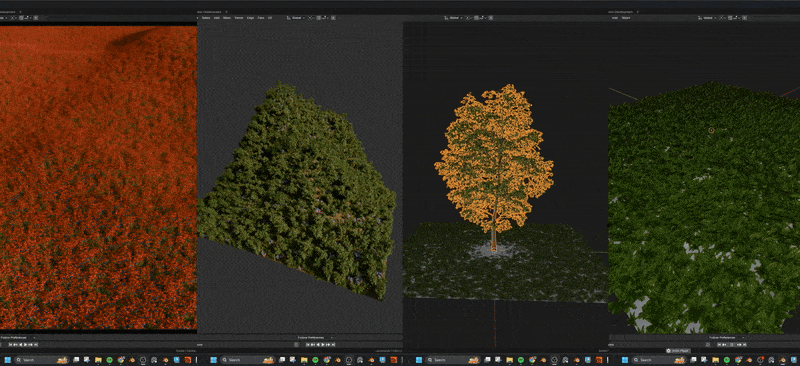Open Follow Preferences dropdown under hedge patch viewport
Image resolution: width=800 pixels, height=366 pixels.
[315, 337]
